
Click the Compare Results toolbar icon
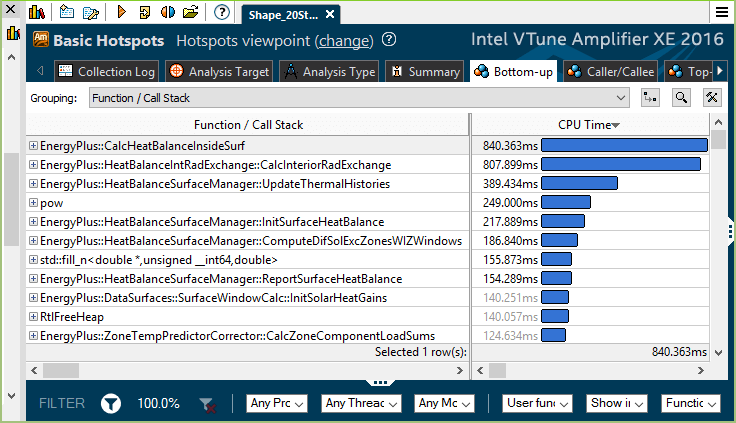pyautogui.click(x=168, y=12)
